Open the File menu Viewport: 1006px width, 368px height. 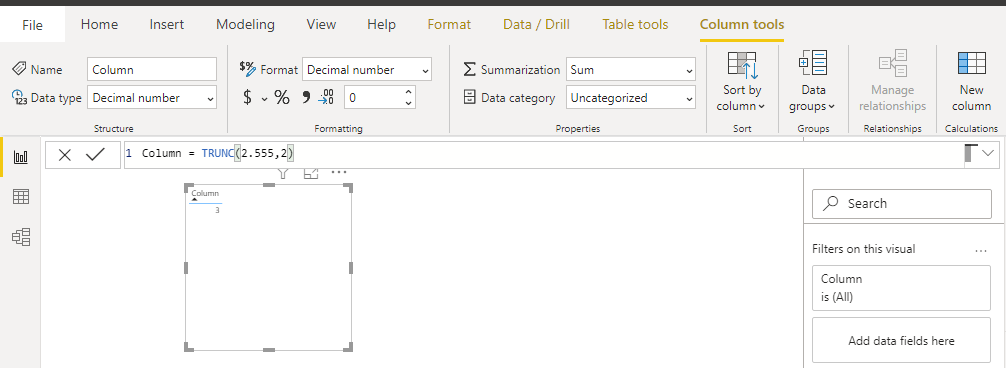pyautogui.click(x=32, y=25)
